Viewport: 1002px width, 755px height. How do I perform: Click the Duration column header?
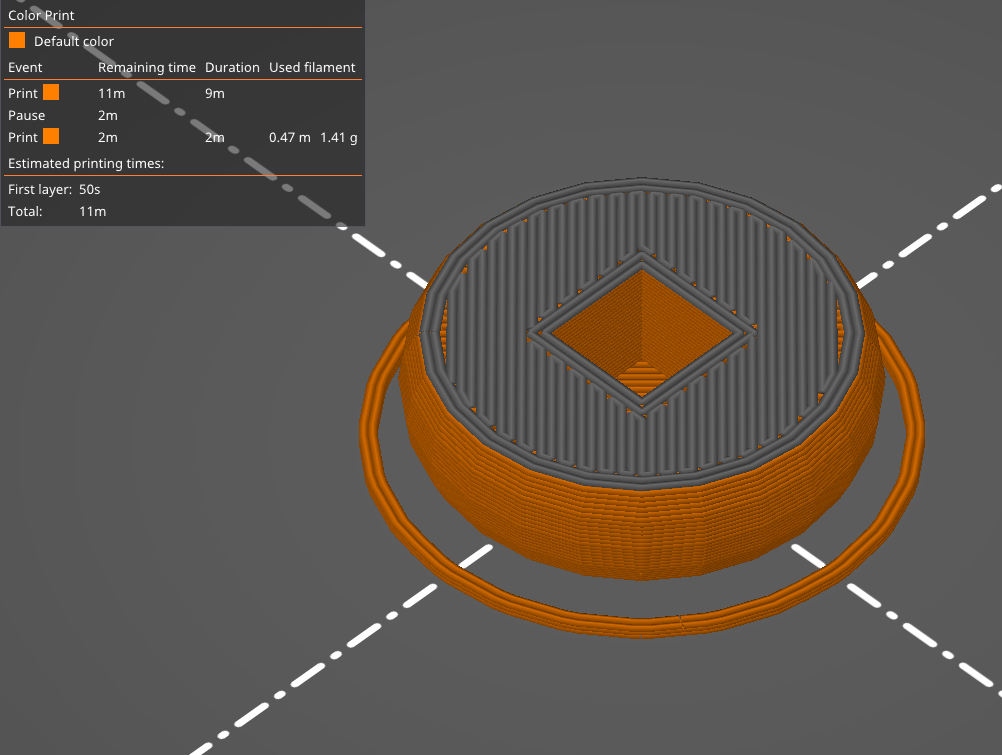[x=232, y=67]
